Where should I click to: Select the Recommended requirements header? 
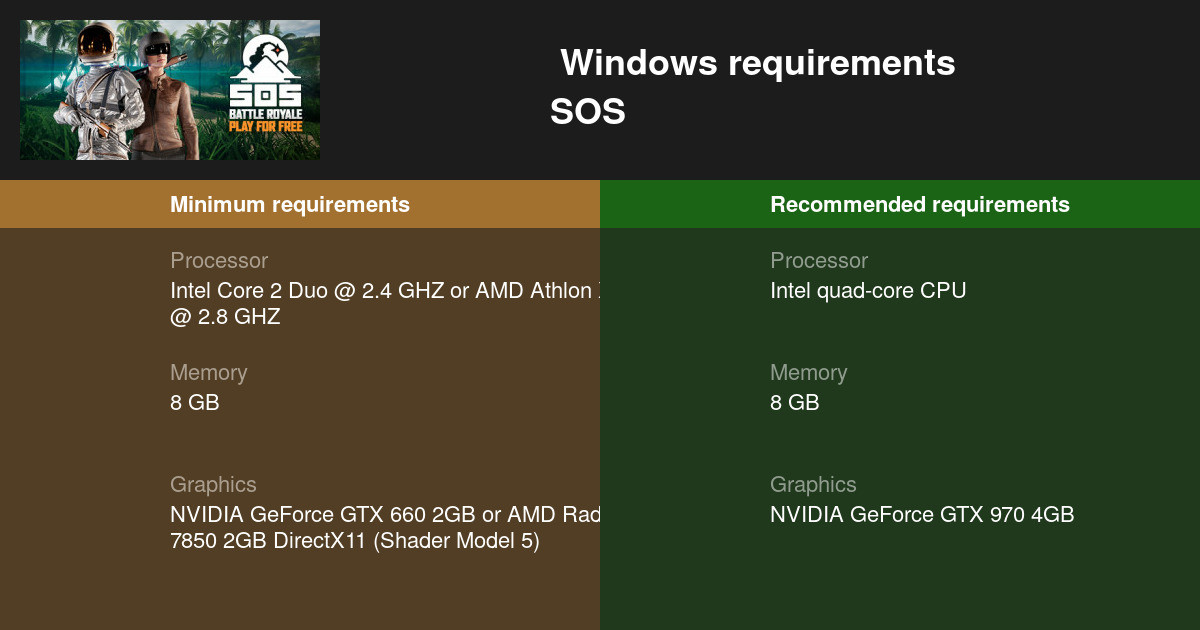[919, 205]
